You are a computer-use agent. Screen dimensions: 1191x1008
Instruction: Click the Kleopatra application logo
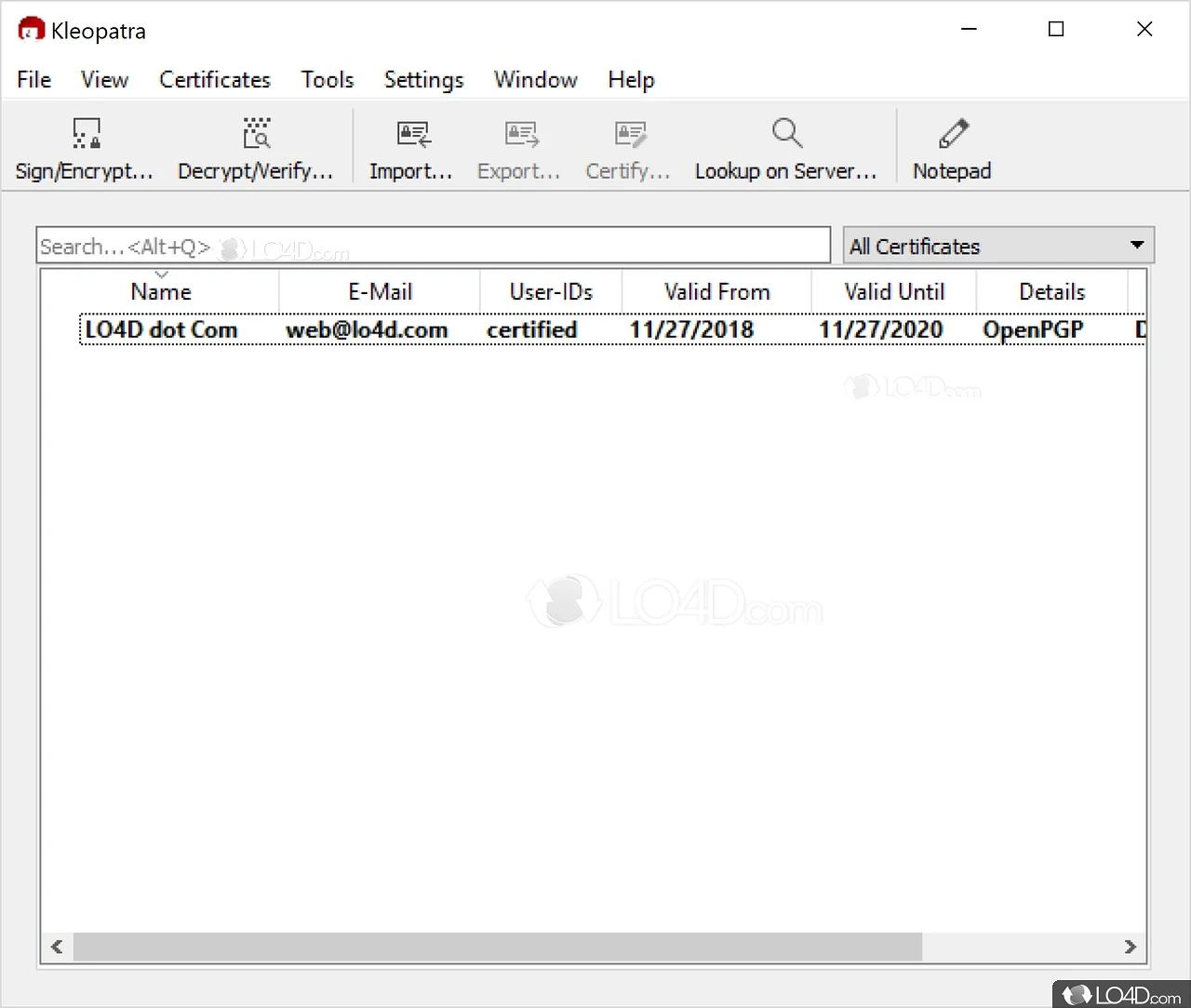coord(29,29)
